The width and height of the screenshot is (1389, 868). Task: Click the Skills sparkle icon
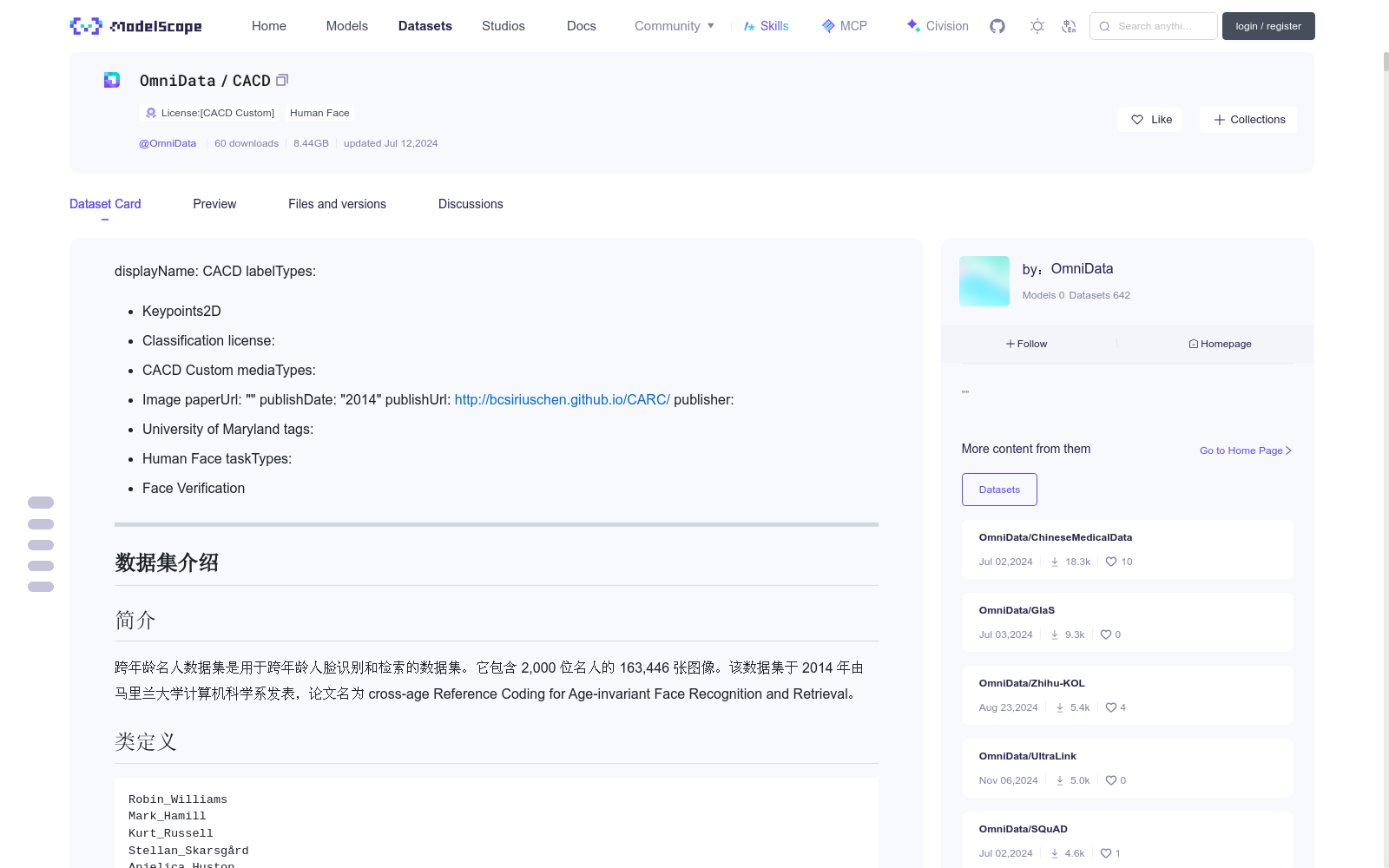[749, 26]
